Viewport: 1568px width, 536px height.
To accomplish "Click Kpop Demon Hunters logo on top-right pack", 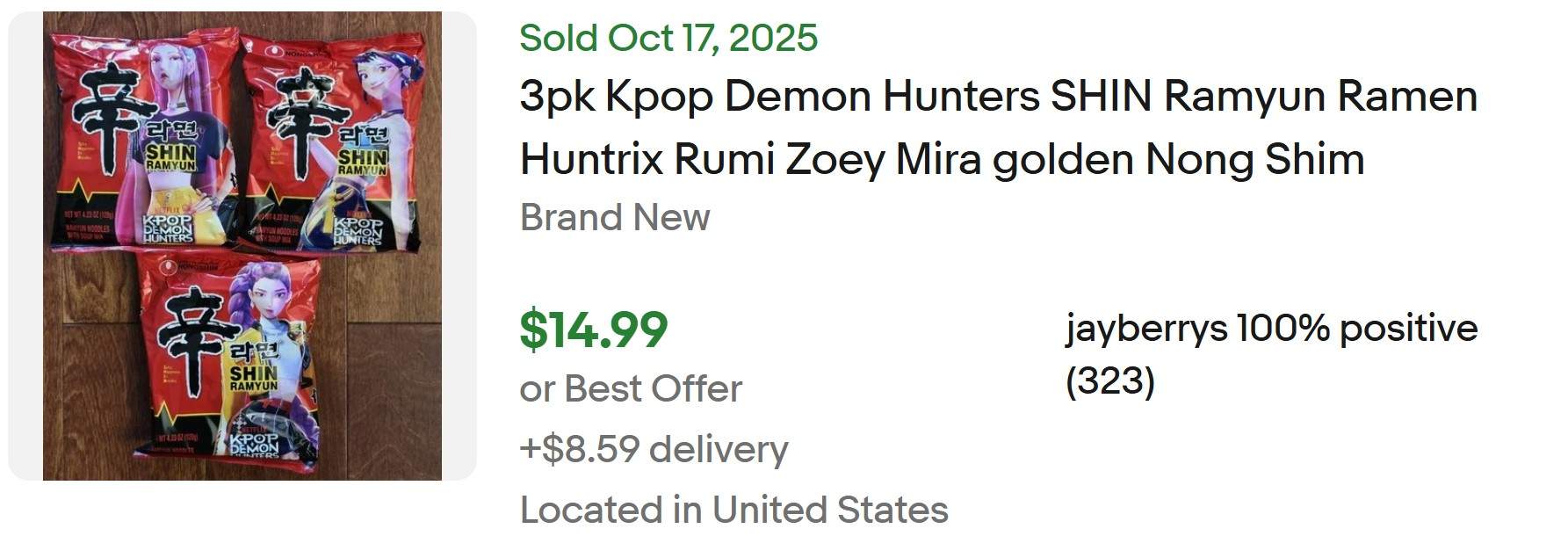I will click(x=358, y=230).
